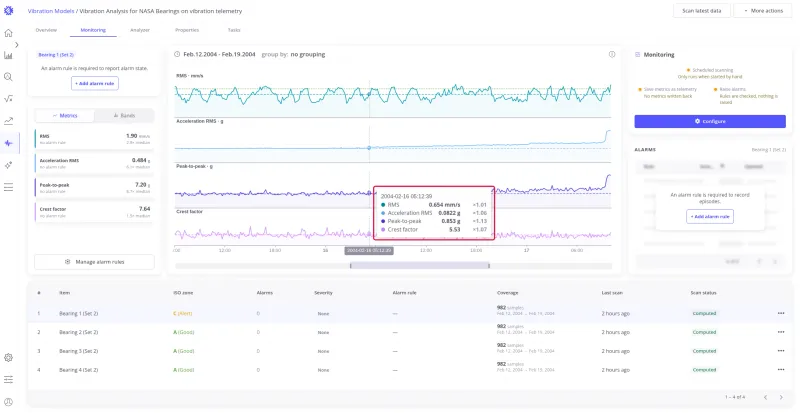Select the Monitoring tab
The width and height of the screenshot is (800, 413).
[93, 30]
